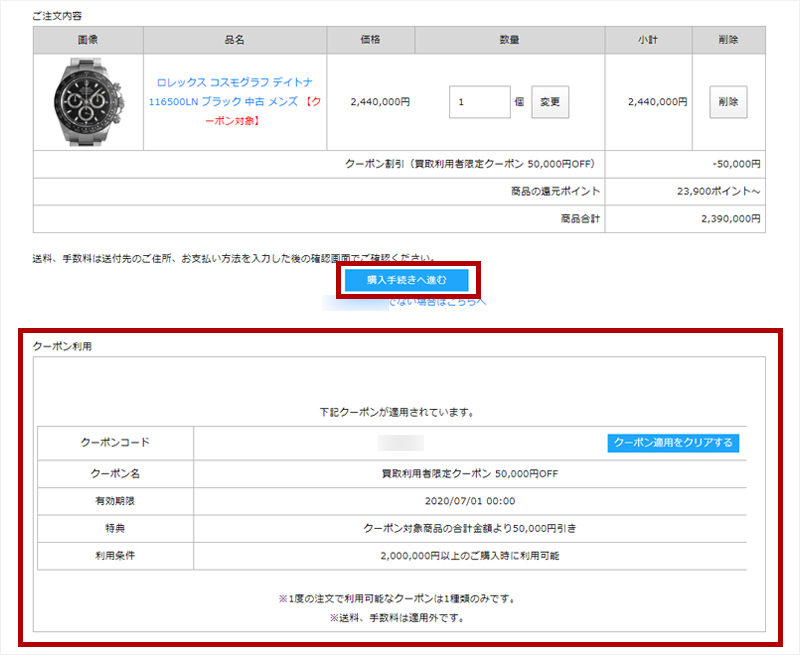Click the Rolex Daytona watch thumbnail

point(88,102)
